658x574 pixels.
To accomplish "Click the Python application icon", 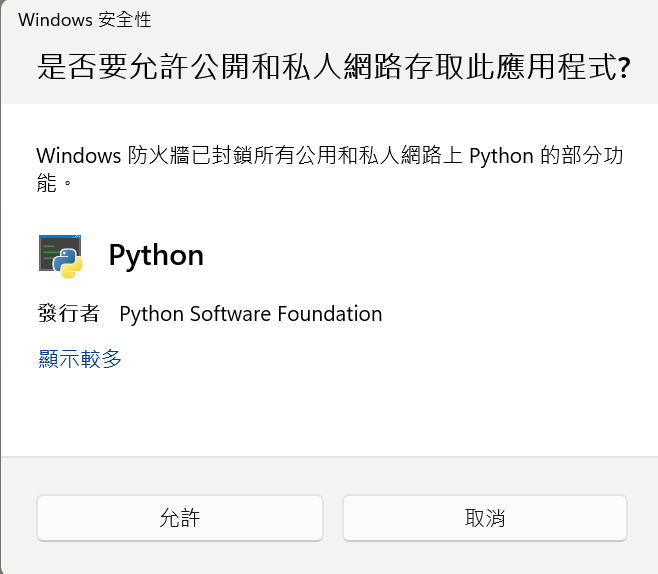I will pyautogui.click(x=60, y=255).
